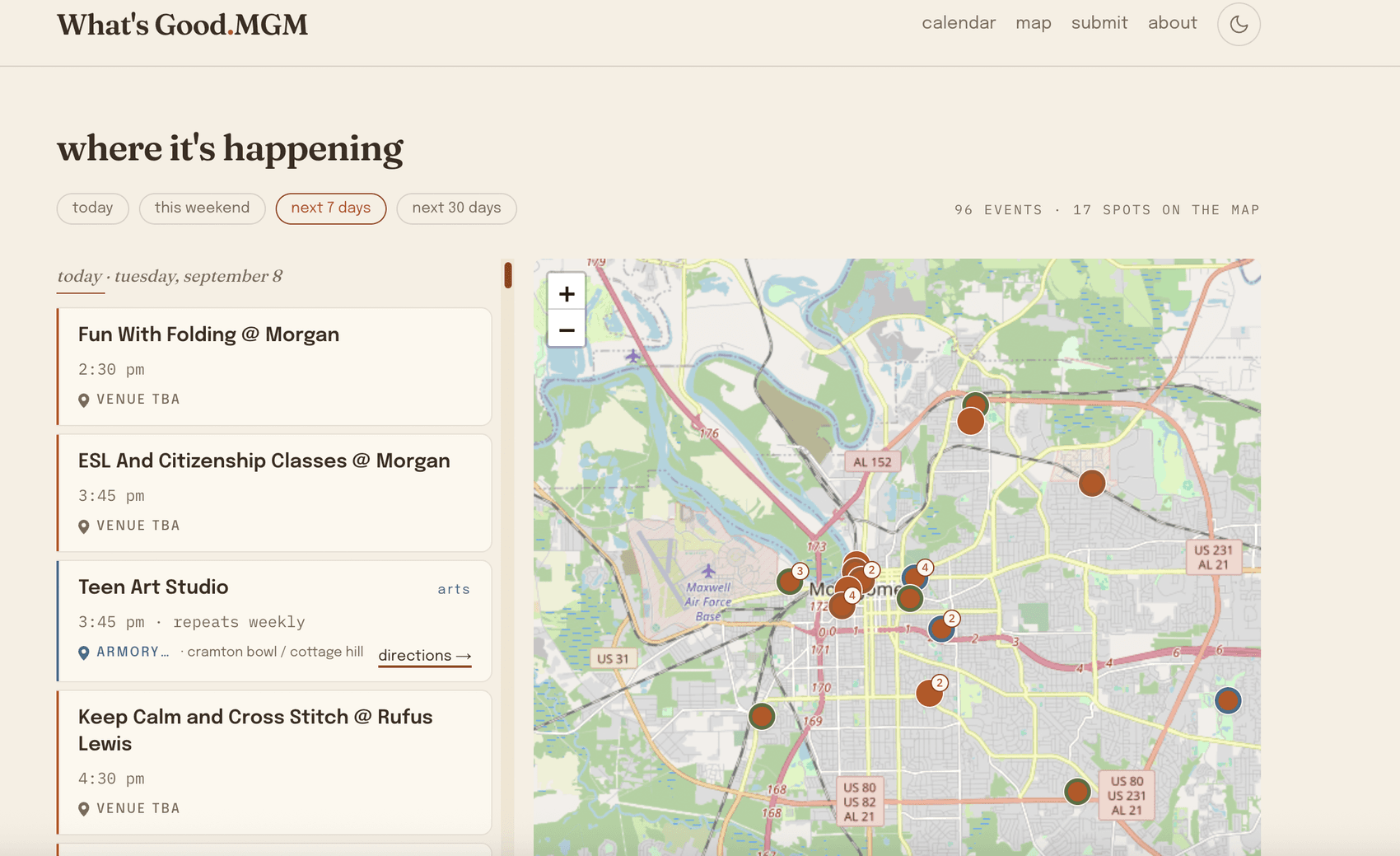1400x856 pixels.
Task: Open the Teen Art Studio event title
Action: (153, 587)
